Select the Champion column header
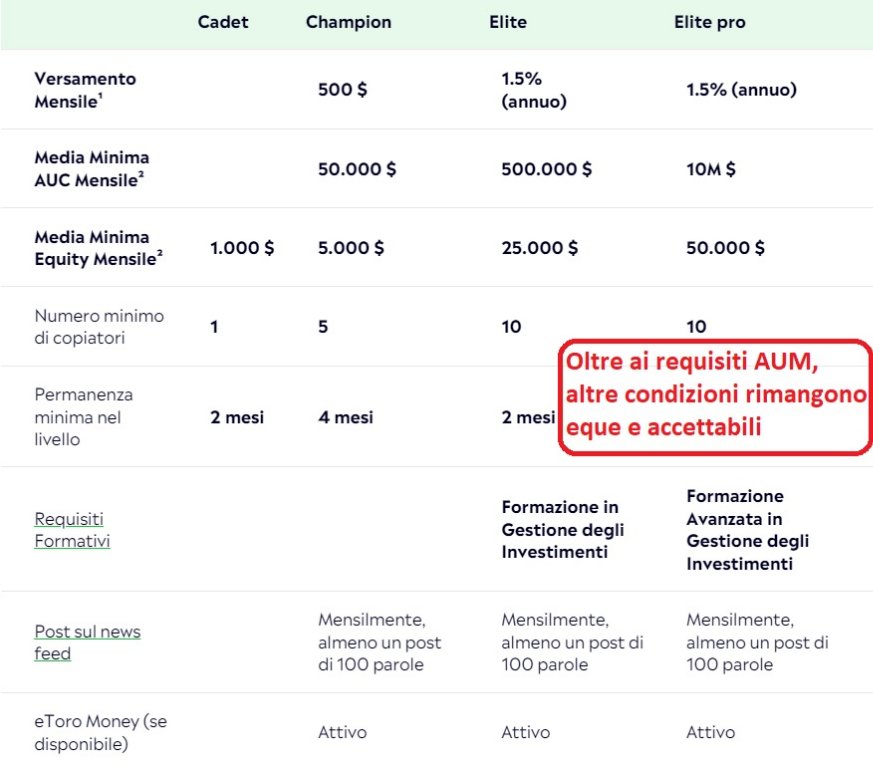The height and width of the screenshot is (768, 873). (x=349, y=22)
